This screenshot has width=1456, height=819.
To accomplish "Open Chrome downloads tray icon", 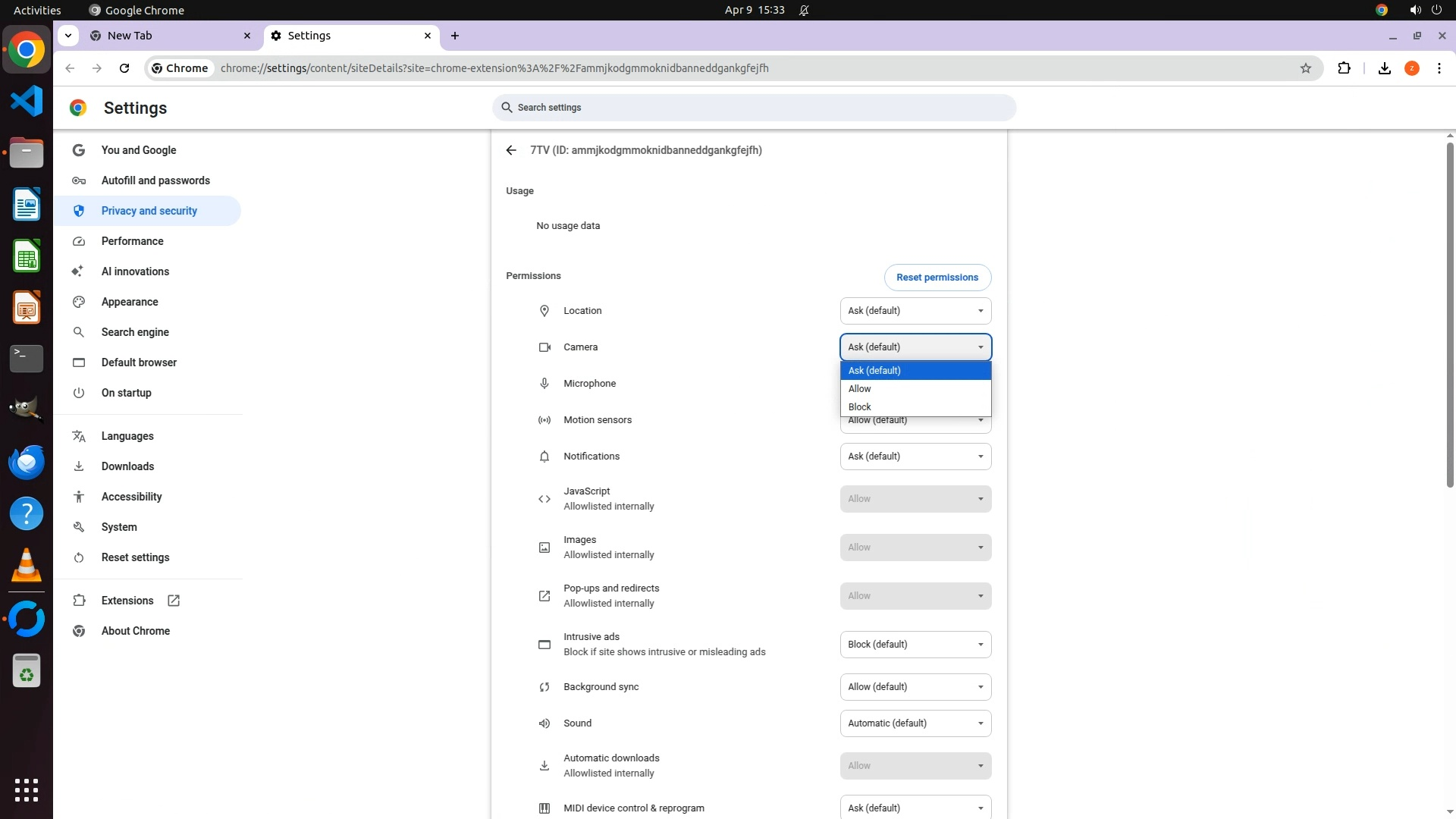I will pos(1384,68).
